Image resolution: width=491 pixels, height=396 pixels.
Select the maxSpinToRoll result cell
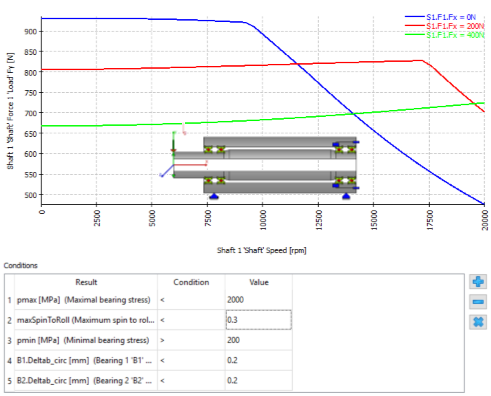click(x=86, y=320)
